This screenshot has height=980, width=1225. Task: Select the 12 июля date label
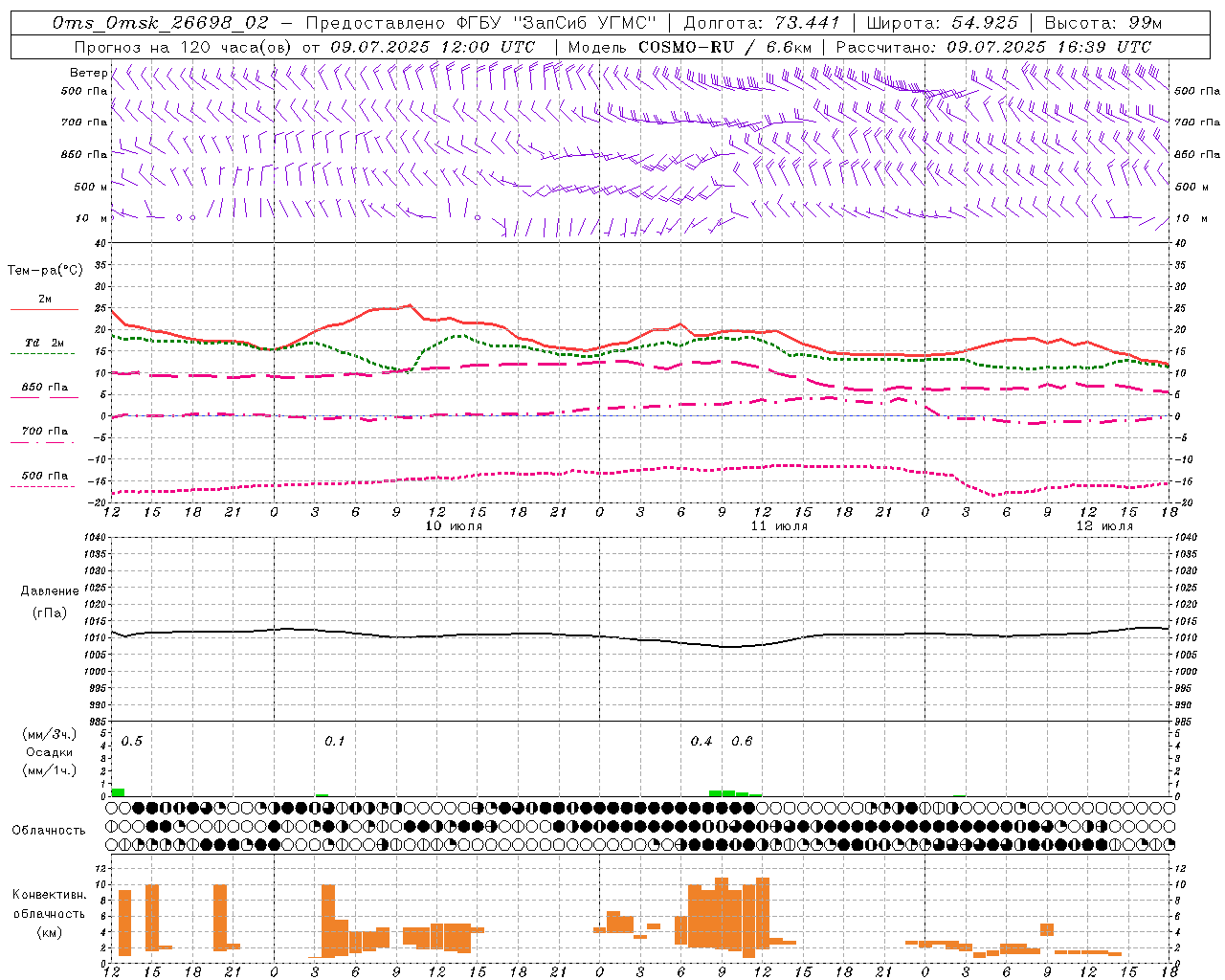tap(1104, 526)
